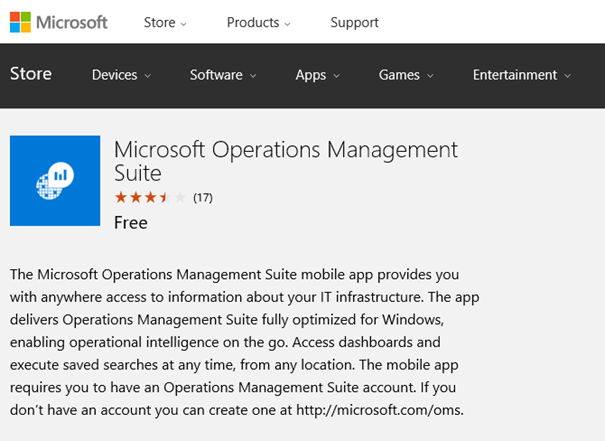605x441 pixels.
Task: Click the first orange rating star
Action: point(121,197)
